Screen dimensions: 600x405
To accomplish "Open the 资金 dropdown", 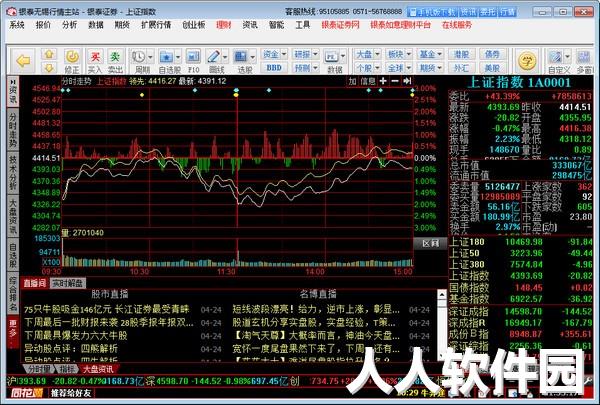I will 274,54.
